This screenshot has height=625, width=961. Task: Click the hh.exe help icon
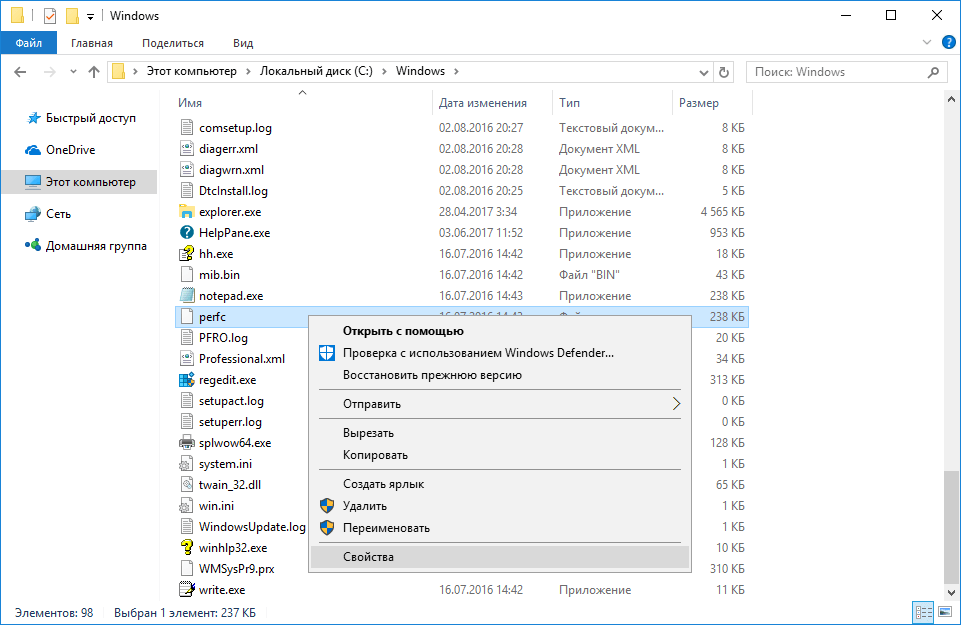[x=186, y=253]
